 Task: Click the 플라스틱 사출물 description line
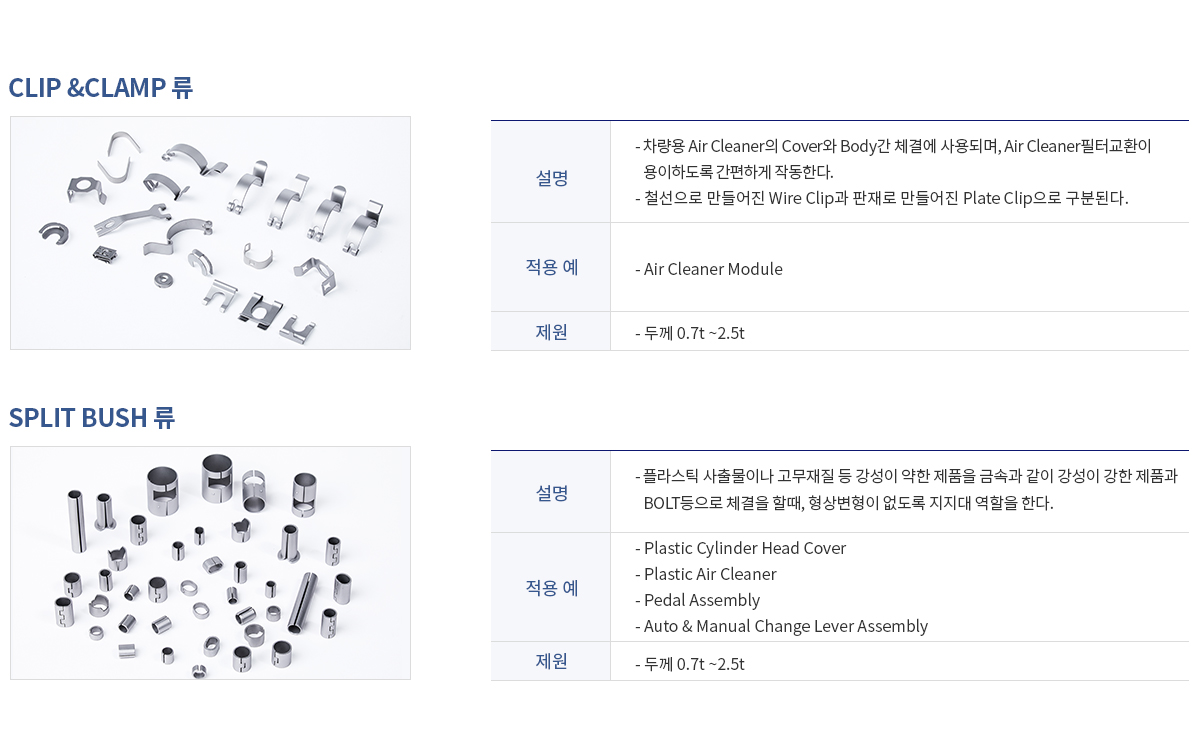[906, 476]
